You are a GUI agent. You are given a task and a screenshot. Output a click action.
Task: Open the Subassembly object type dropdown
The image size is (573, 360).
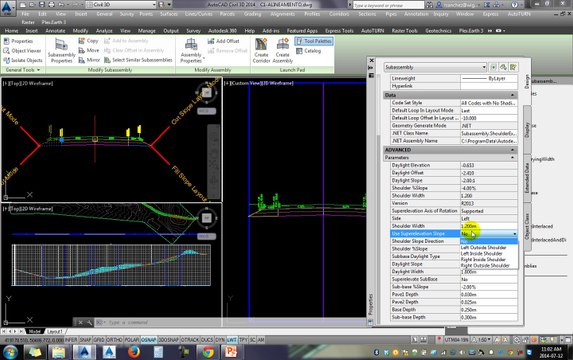435,67
